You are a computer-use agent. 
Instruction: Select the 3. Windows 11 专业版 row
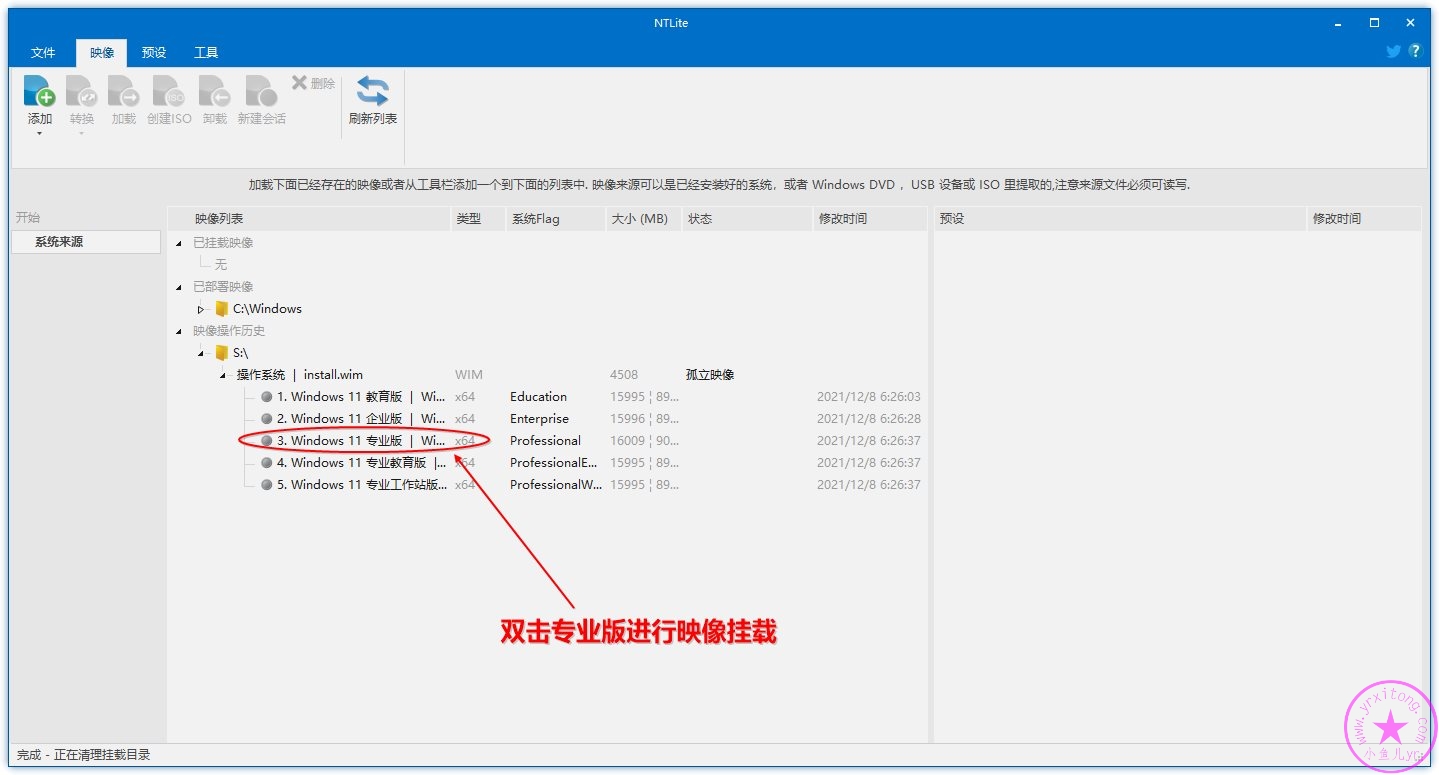pyautogui.click(x=548, y=441)
